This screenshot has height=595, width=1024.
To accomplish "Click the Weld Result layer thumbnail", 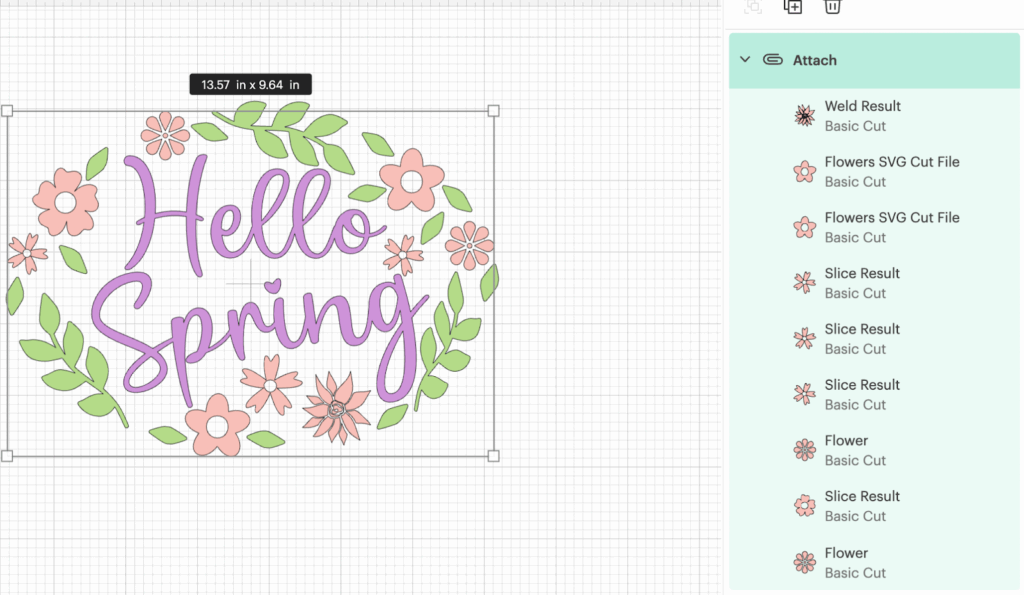I will (x=804, y=116).
